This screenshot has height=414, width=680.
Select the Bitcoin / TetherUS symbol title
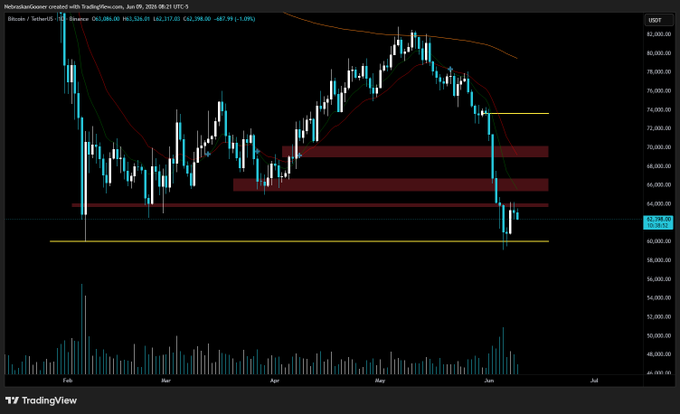31,19
